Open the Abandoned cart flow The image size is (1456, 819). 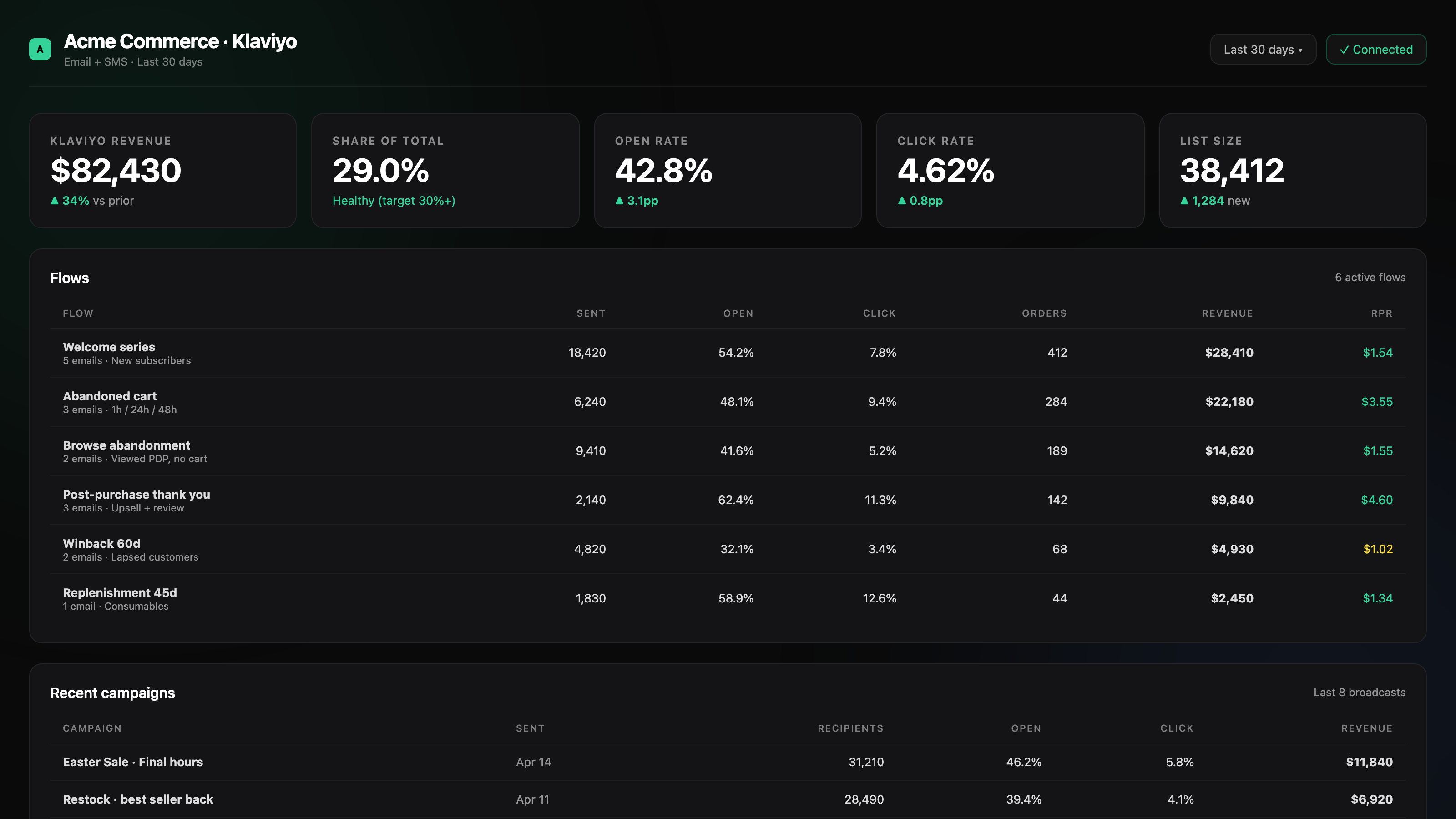point(728,402)
